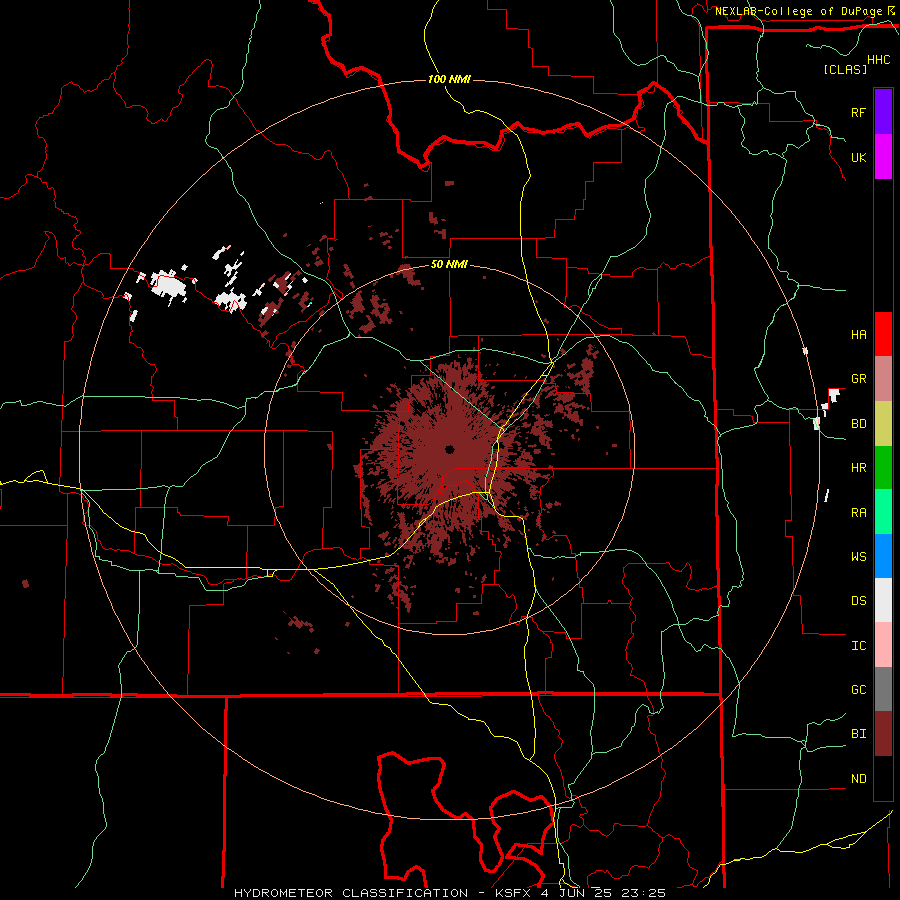The height and width of the screenshot is (900, 900).
Task: Click the BI legend label
Action: tap(858, 734)
